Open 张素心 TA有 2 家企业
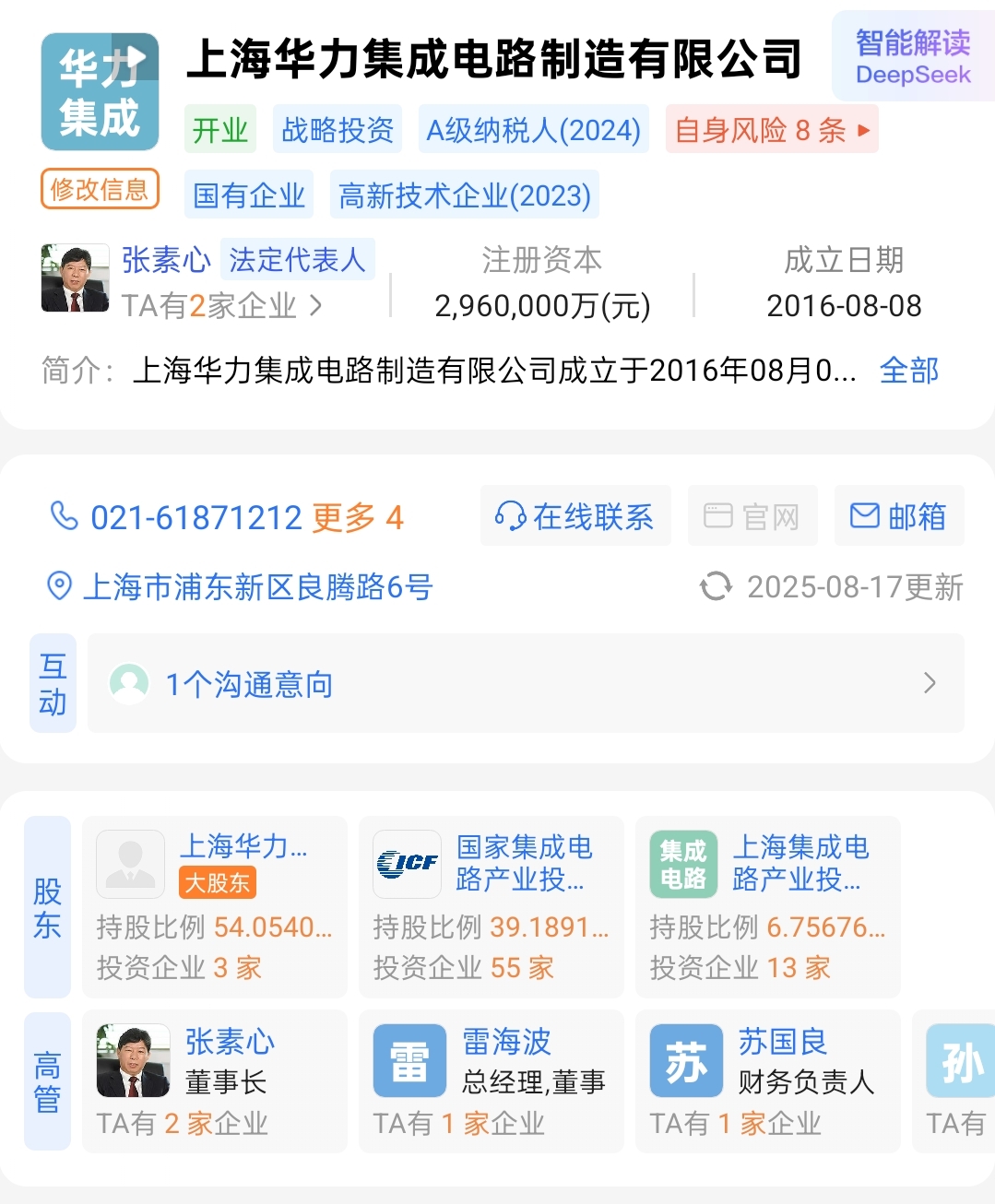The height and width of the screenshot is (1204, 995). [183, 1123]
